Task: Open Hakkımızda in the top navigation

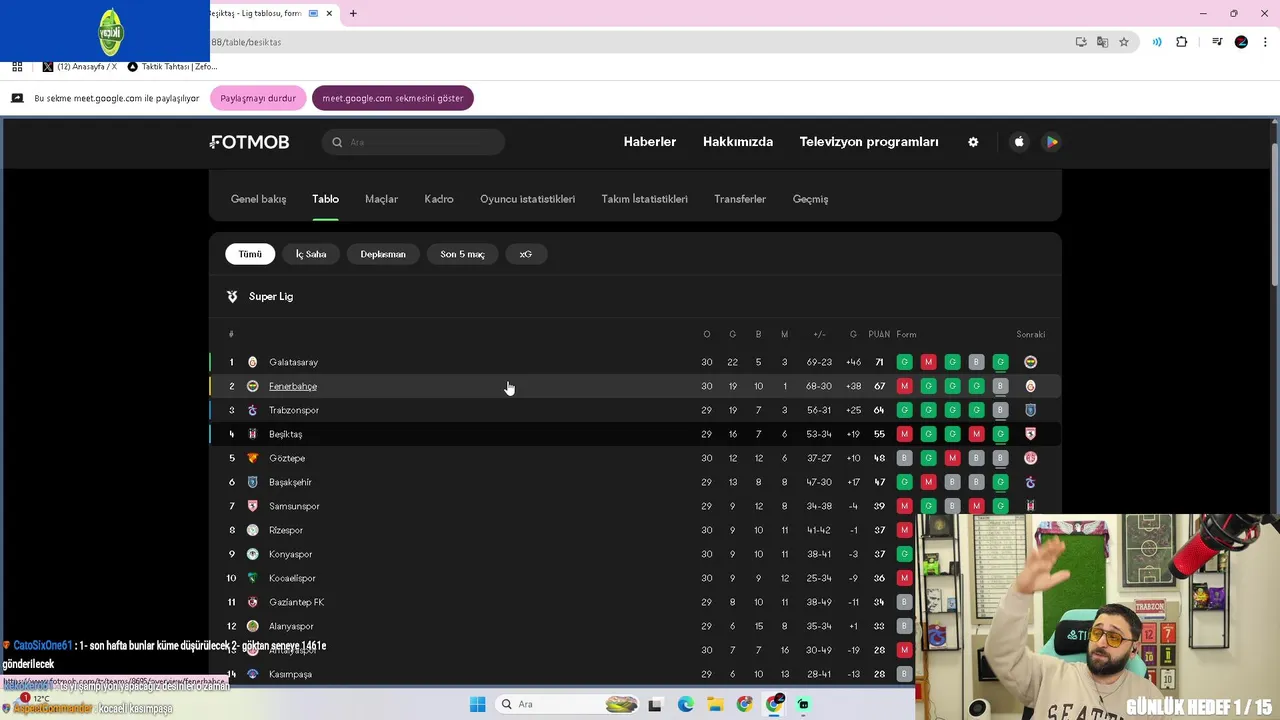Action: [738, 142]
